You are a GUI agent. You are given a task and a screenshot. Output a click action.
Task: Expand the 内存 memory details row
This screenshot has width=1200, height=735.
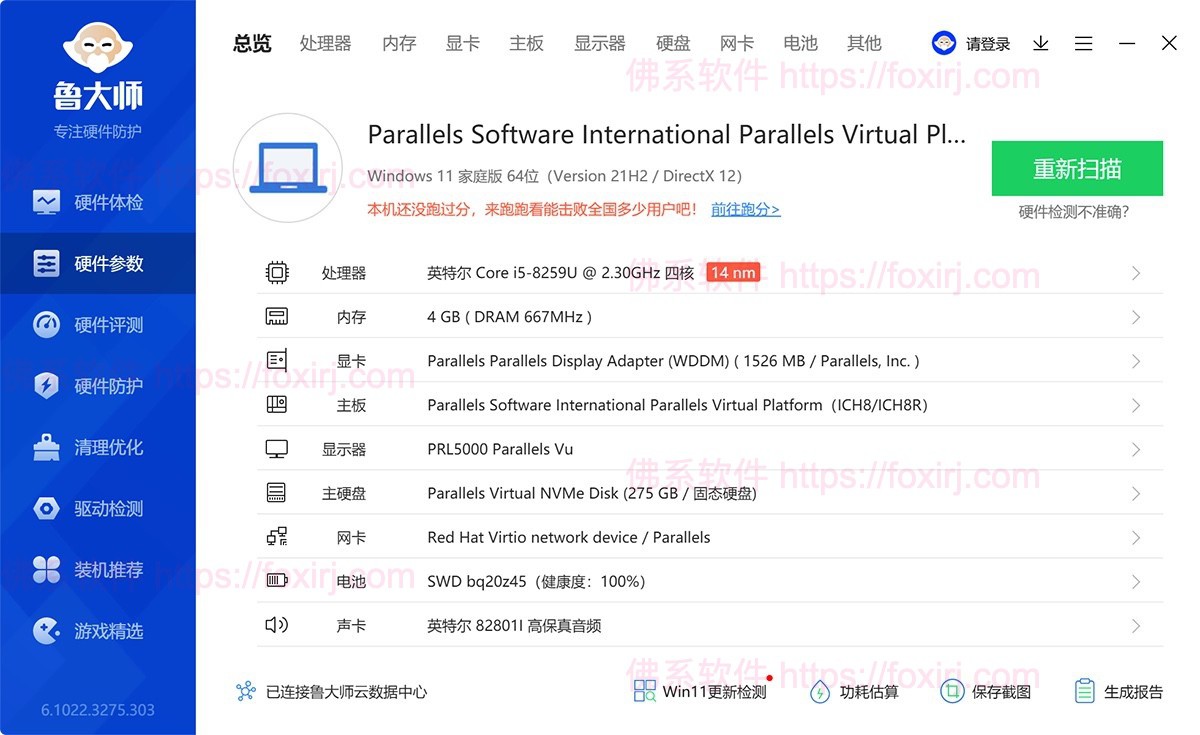pos(1135,316)
